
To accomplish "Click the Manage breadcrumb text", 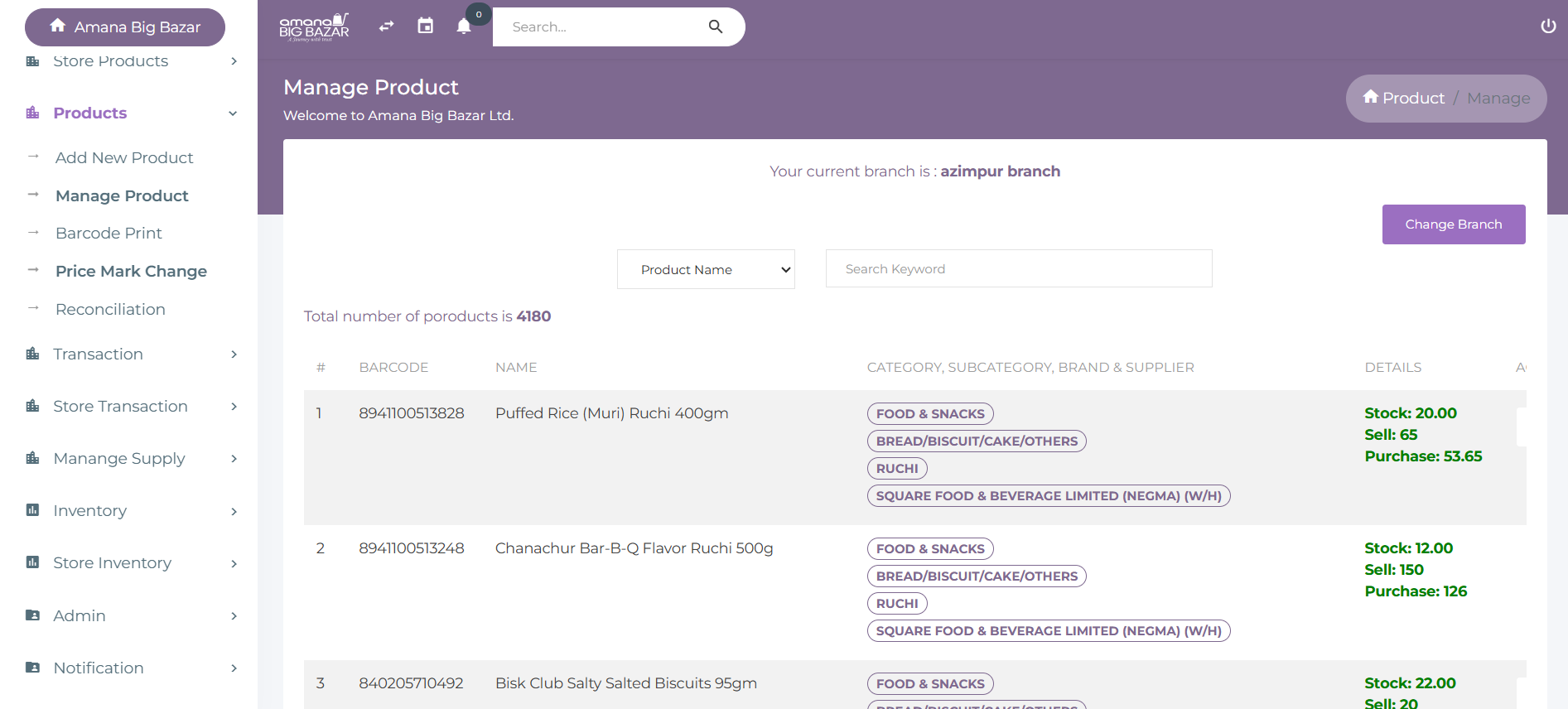I will [1498, 98].
